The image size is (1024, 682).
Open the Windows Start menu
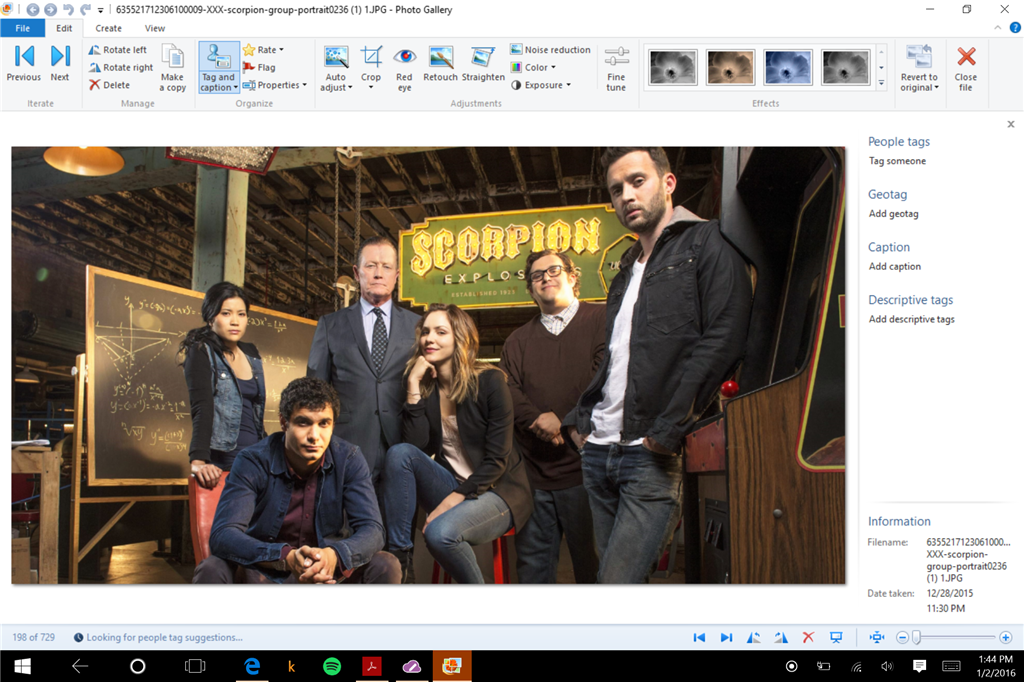tap(22, 666)
